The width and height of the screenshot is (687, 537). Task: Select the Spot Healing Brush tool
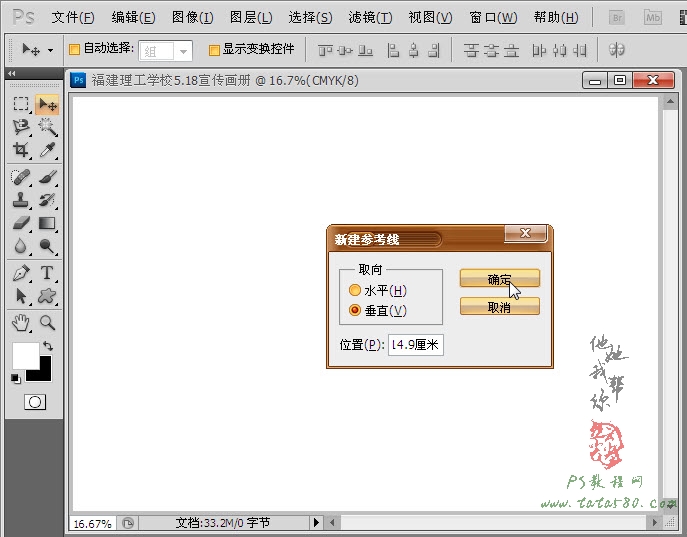click(21, 177)
